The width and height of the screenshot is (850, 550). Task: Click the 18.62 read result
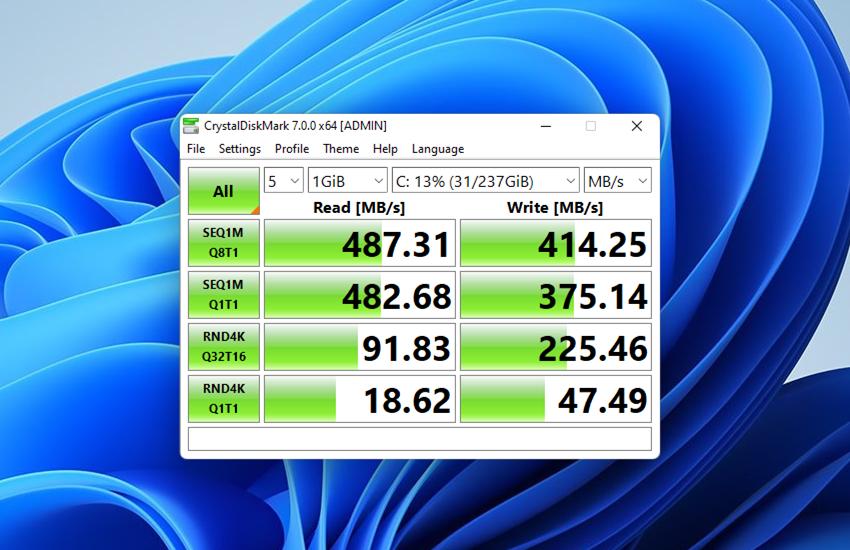coord(360,399)
